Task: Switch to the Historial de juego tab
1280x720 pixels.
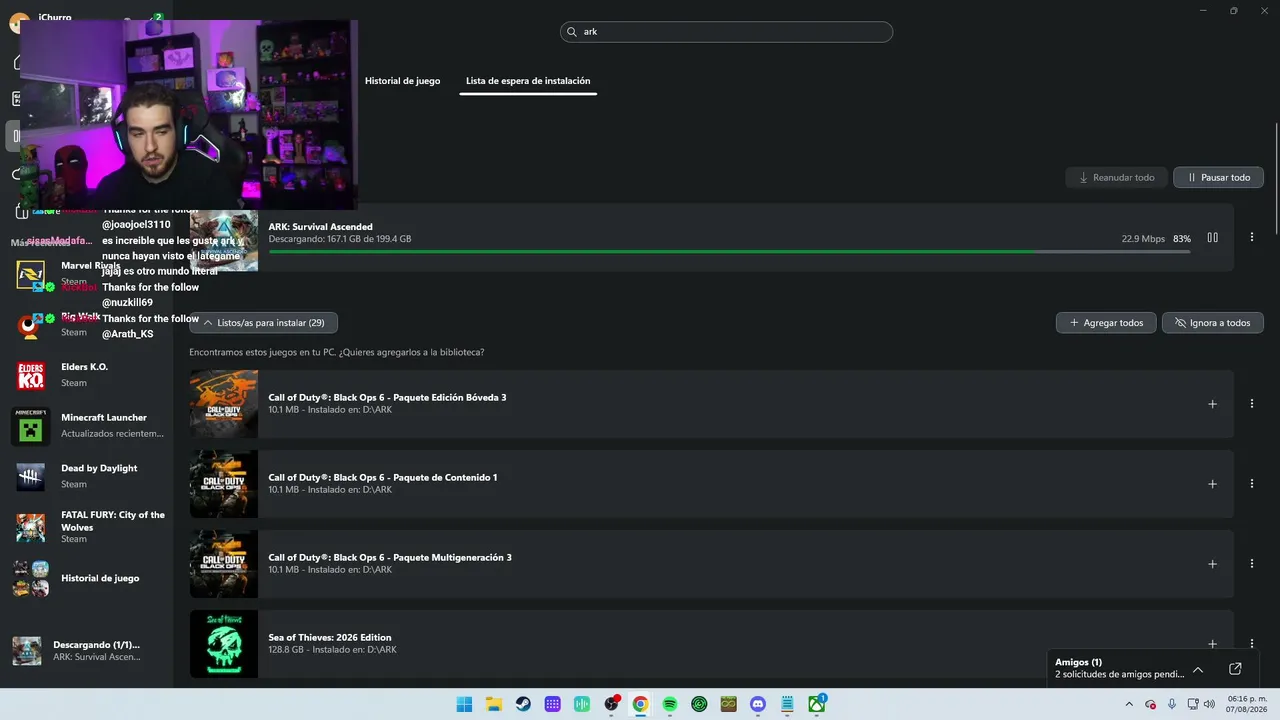Action: (402, 81)
